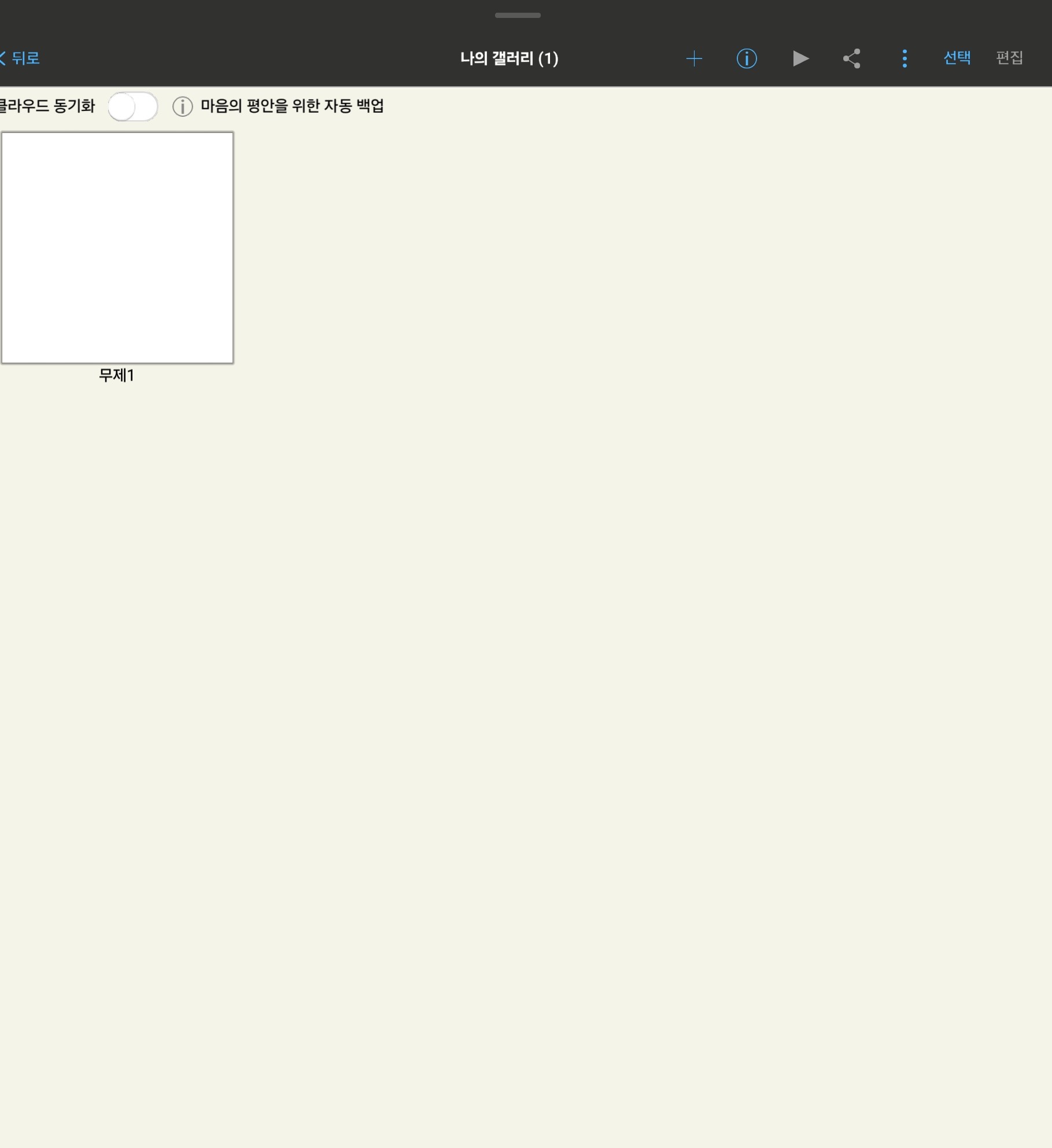The height and width of the screenshot is (1148, 1052).
Task: Open the three-dot more options menu
Action: (904, 58)
